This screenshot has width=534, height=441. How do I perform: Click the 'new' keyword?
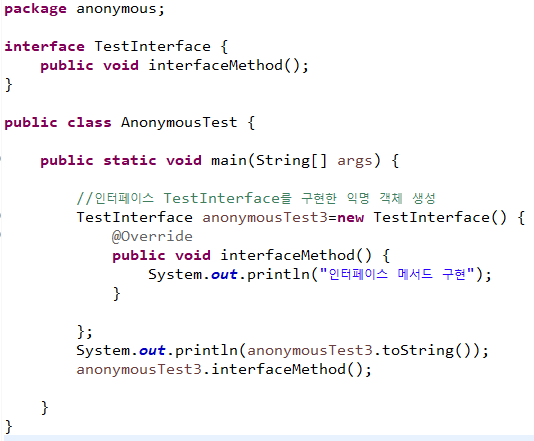[x=350, y=218]
